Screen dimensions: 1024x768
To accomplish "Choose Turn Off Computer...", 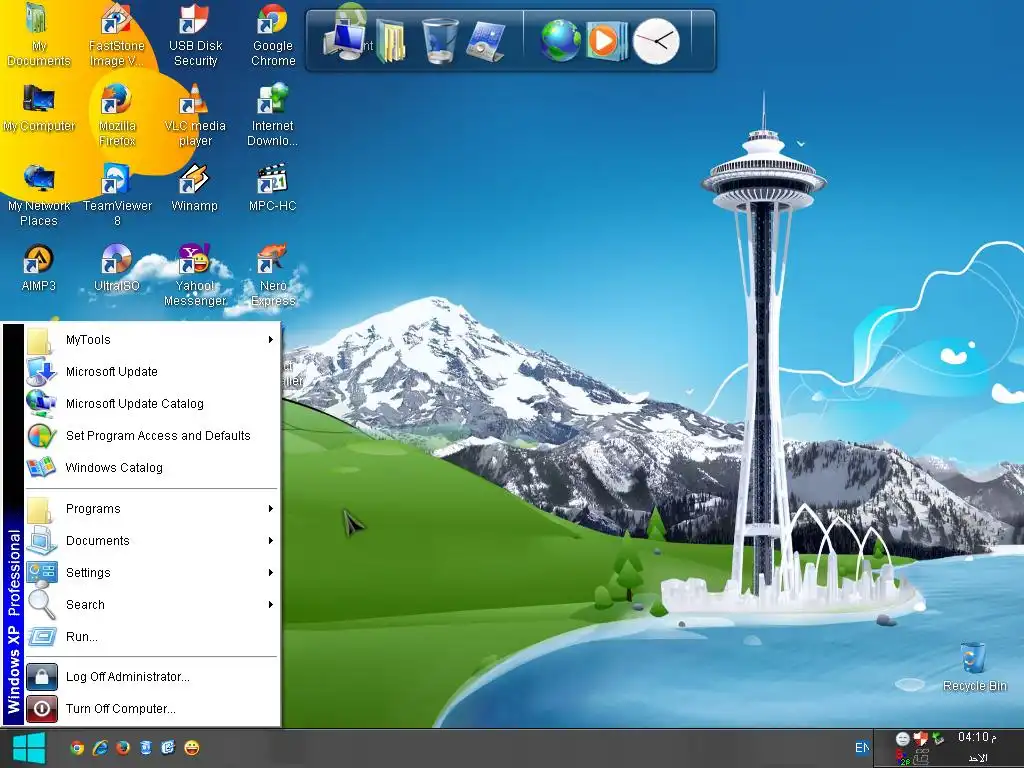I will pyautogui.click(x=153, y=709).
